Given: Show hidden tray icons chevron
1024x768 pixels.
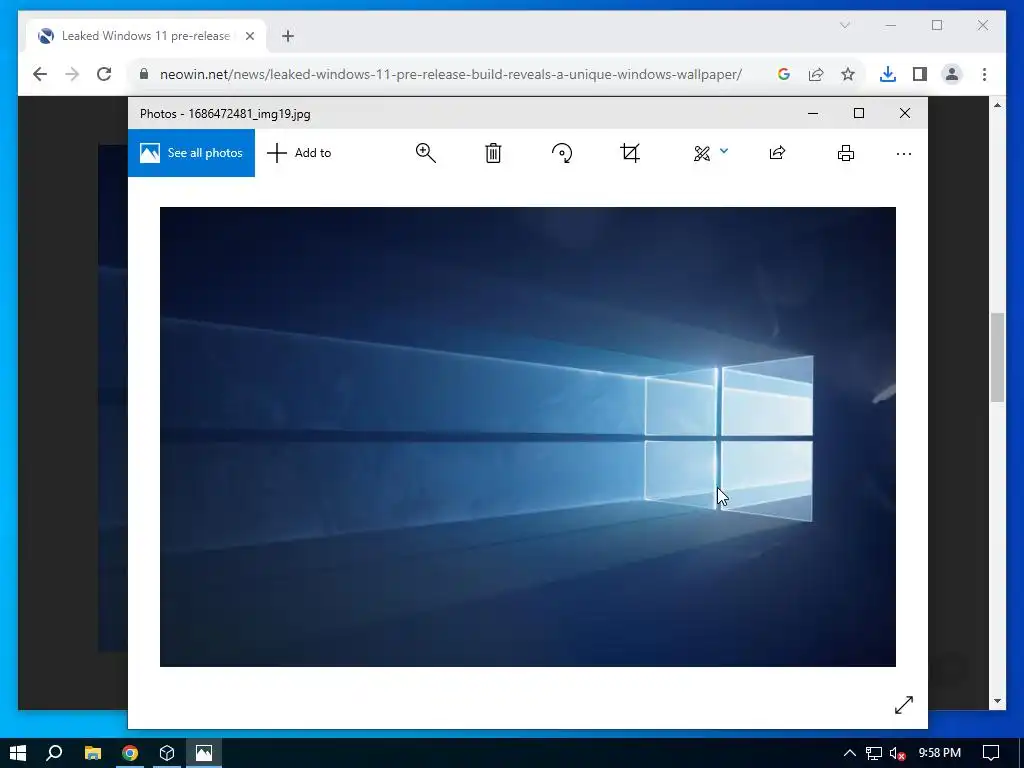Looking at the screenshot, I should pos(850,753).
